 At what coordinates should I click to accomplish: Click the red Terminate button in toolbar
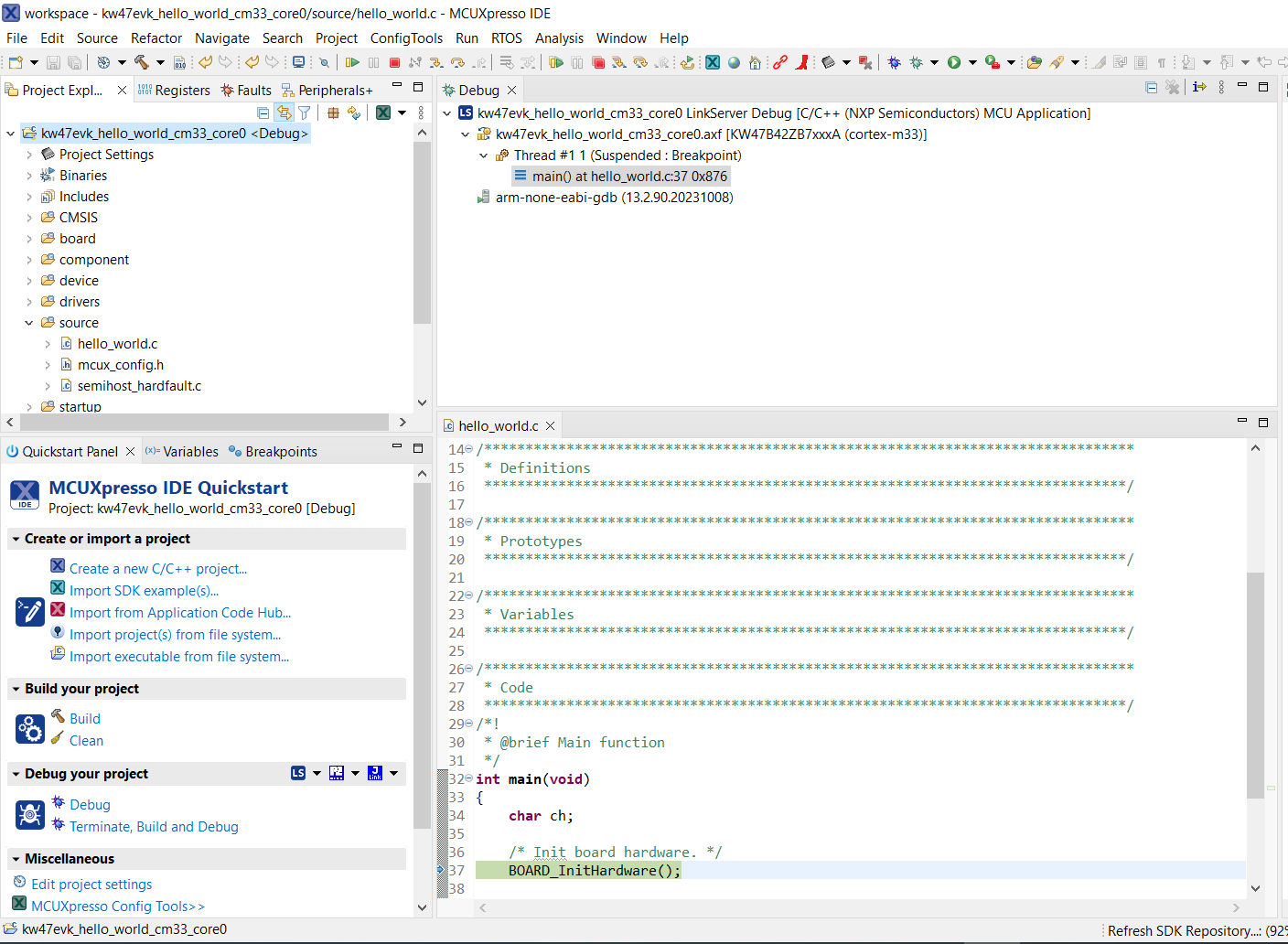394,62
